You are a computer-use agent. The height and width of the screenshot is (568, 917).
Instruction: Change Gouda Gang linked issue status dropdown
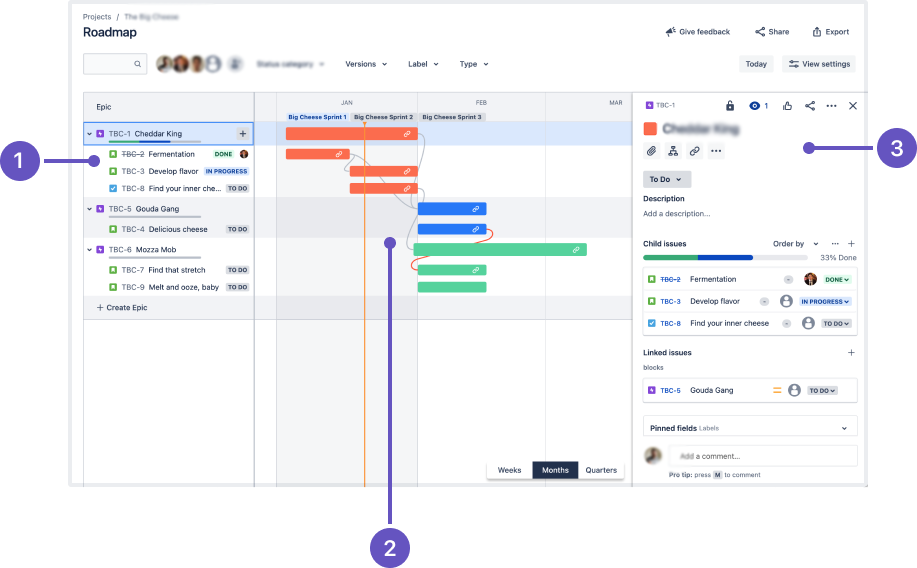pyautogui.click(x=822, y=391)
